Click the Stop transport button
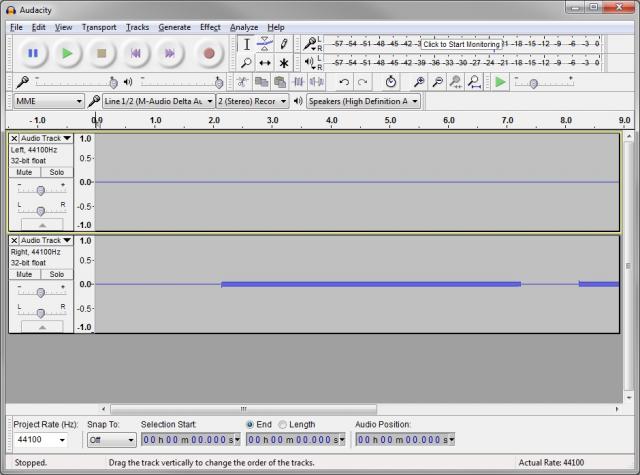 tap(101, 53)
